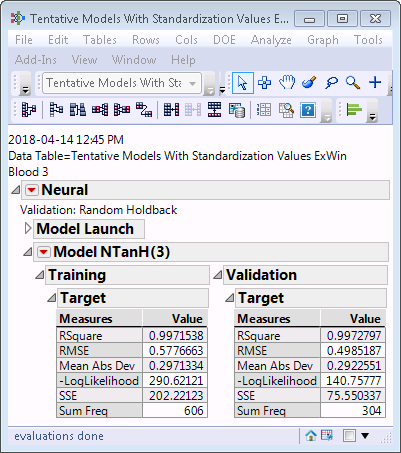Click the Stack columns toolbar icon
Screen dimensions: 401x453
click(x=100, y=110)
